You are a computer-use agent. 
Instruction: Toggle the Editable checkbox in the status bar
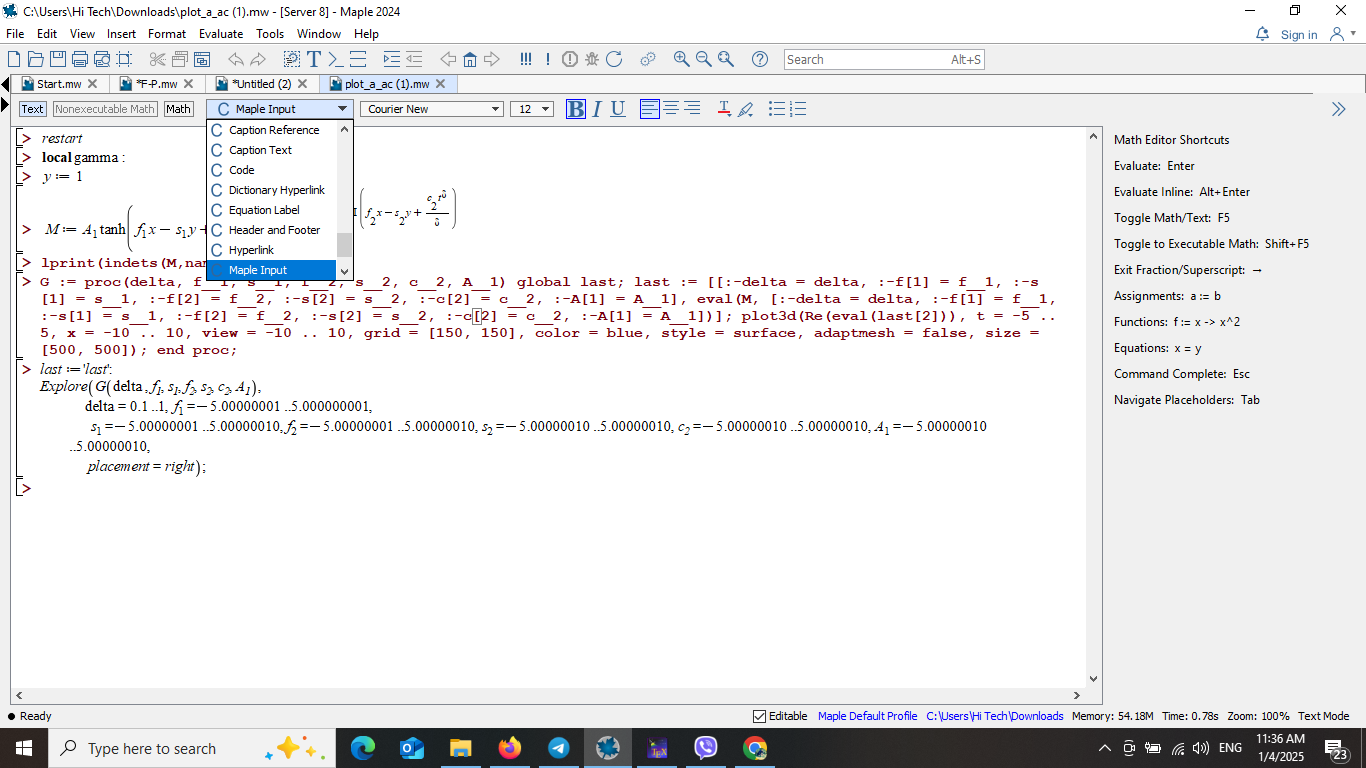(759, 716)
